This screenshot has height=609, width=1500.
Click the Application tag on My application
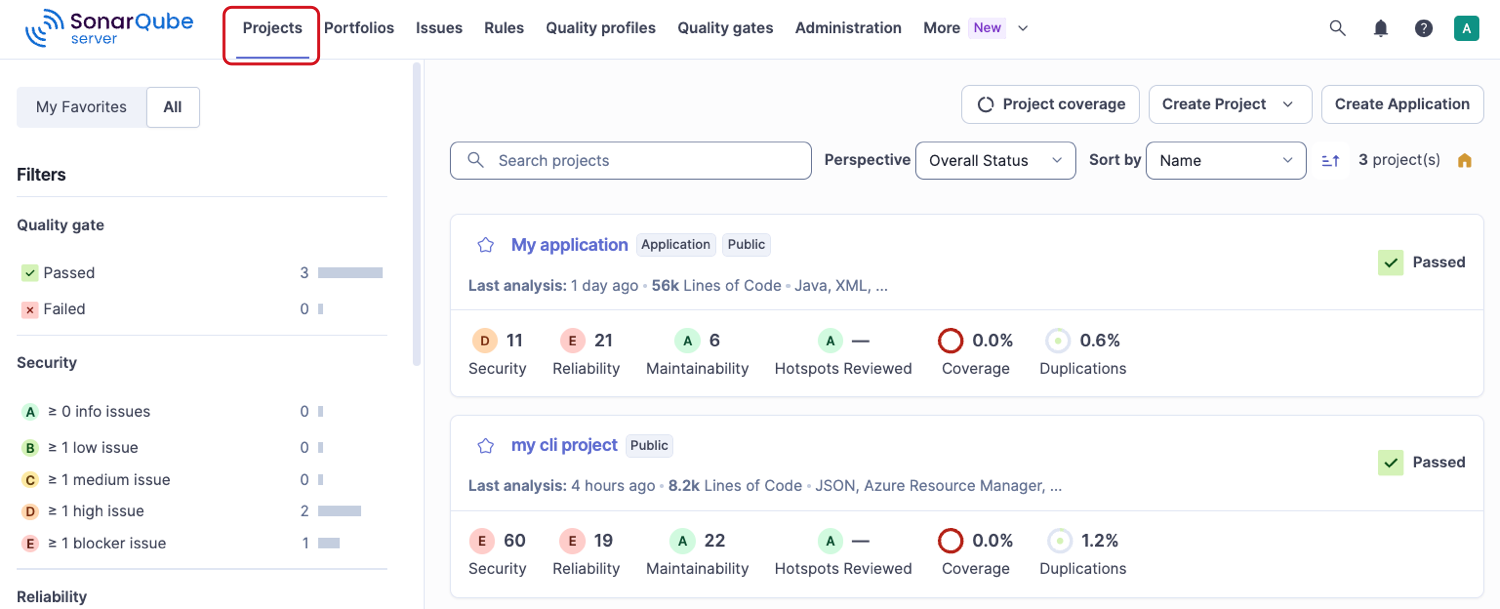[x=676, y=245]
